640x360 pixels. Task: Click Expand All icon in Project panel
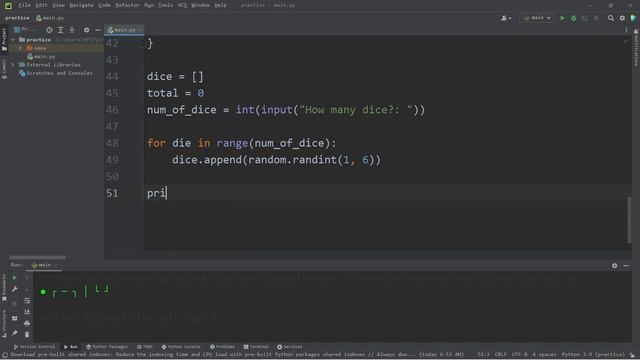pos(60,30)
